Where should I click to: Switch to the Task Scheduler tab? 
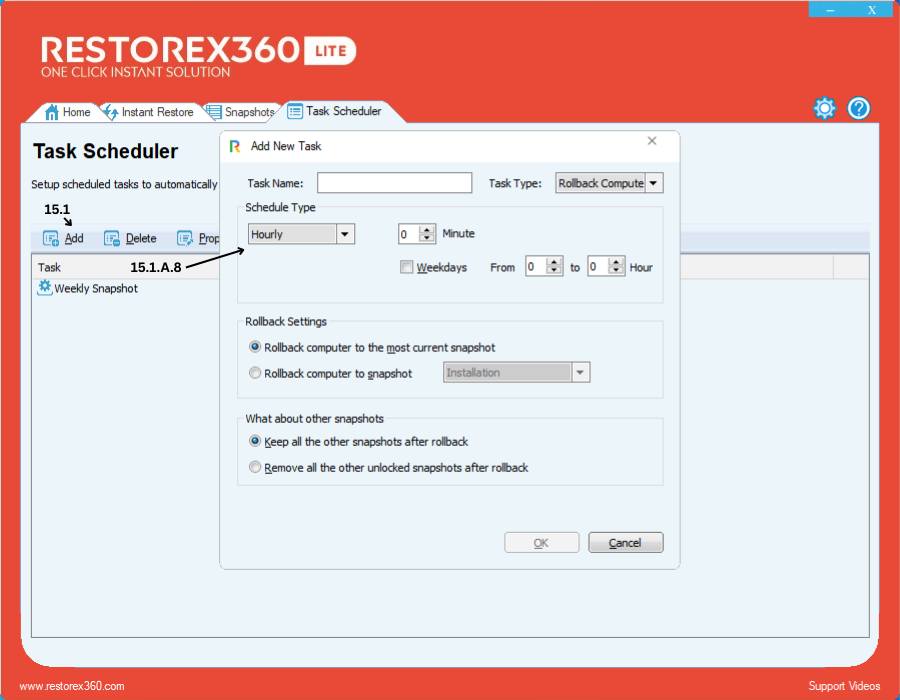[x=335, y=111]
